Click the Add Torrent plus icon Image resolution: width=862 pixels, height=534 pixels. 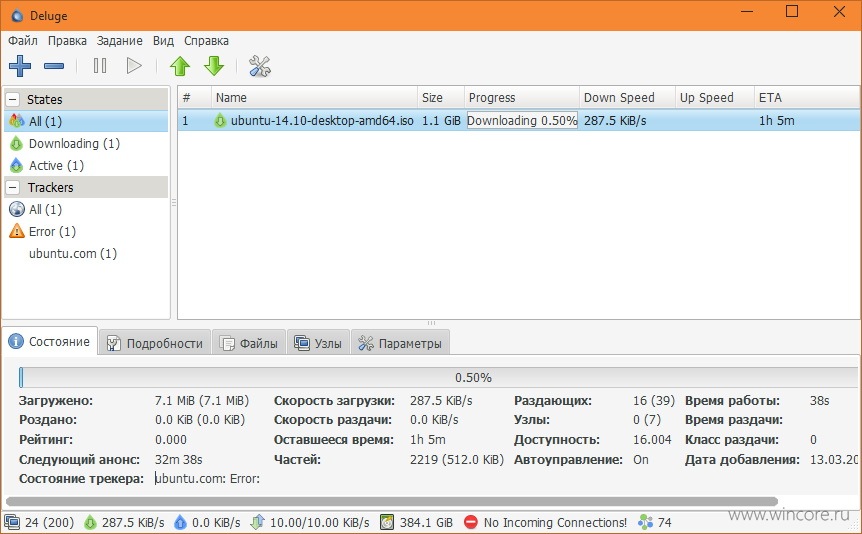[x=20, y=66]
